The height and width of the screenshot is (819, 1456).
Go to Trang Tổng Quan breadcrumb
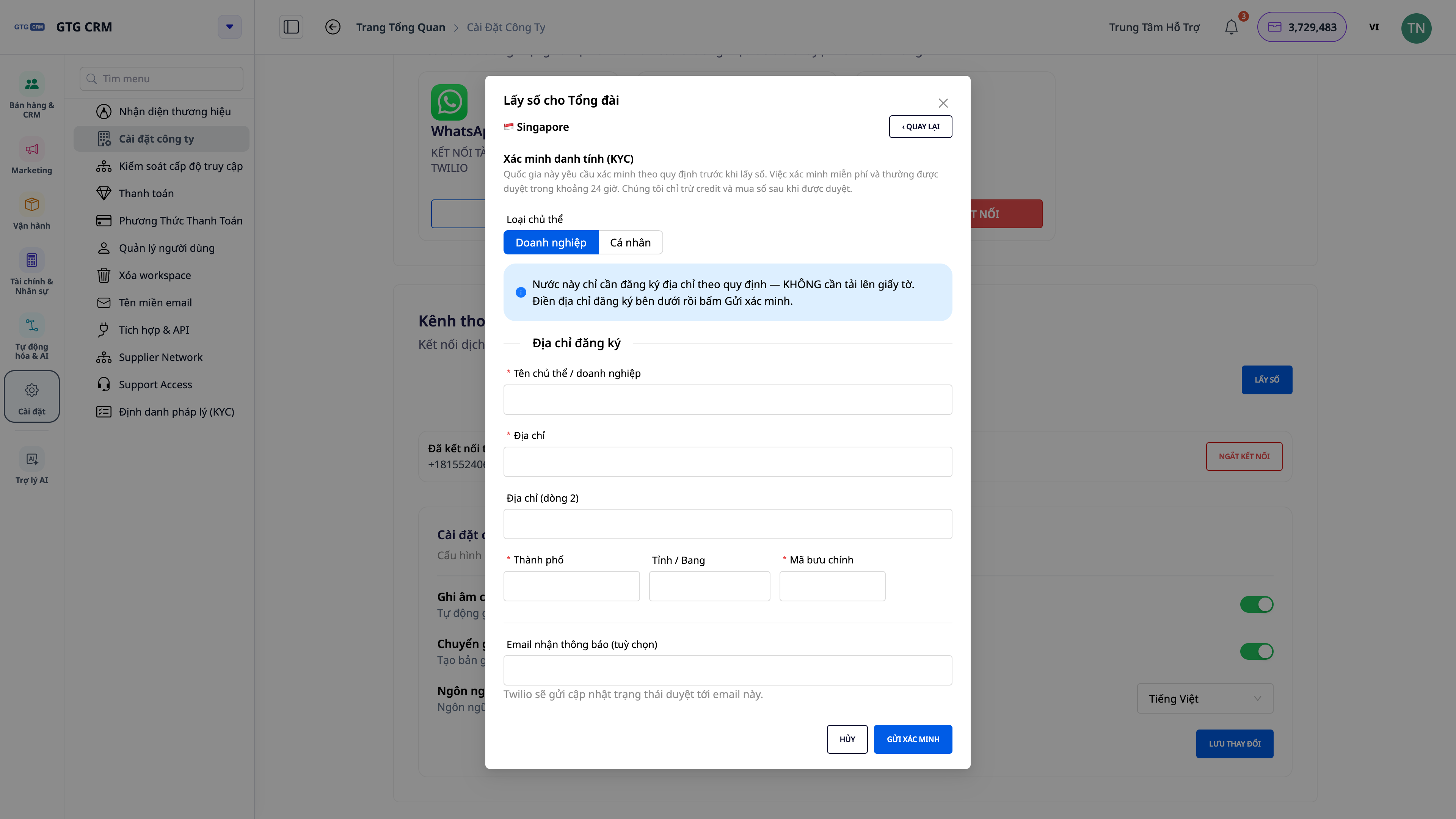pos(401,27)
